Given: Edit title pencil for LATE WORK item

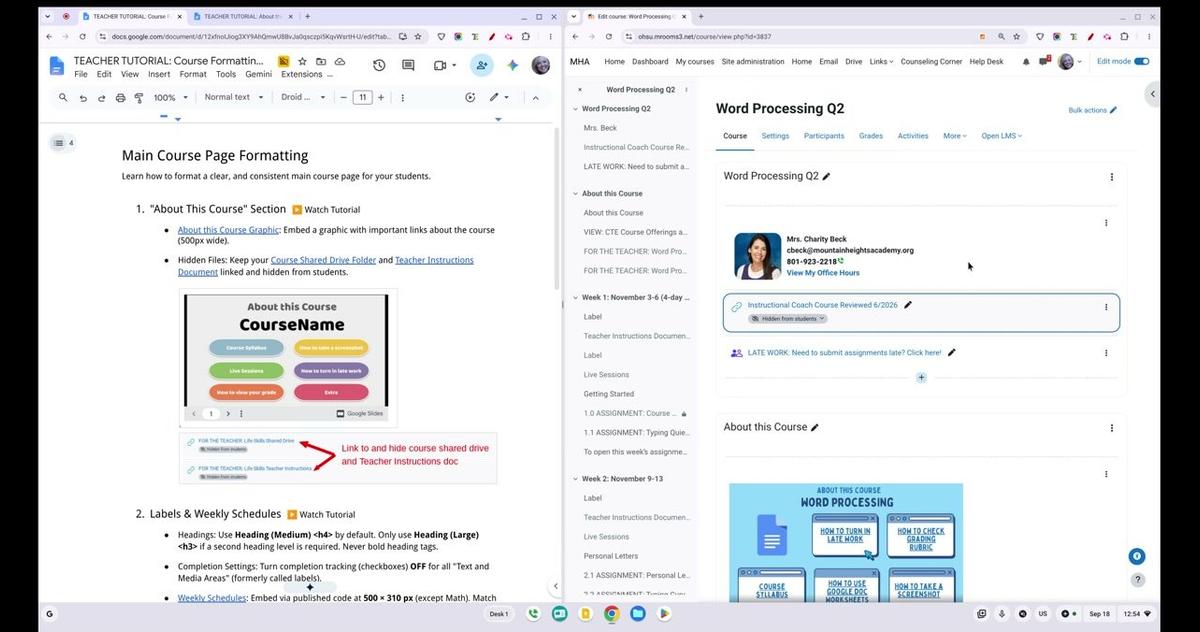Looking at the screenshot, I should [952, 352].
